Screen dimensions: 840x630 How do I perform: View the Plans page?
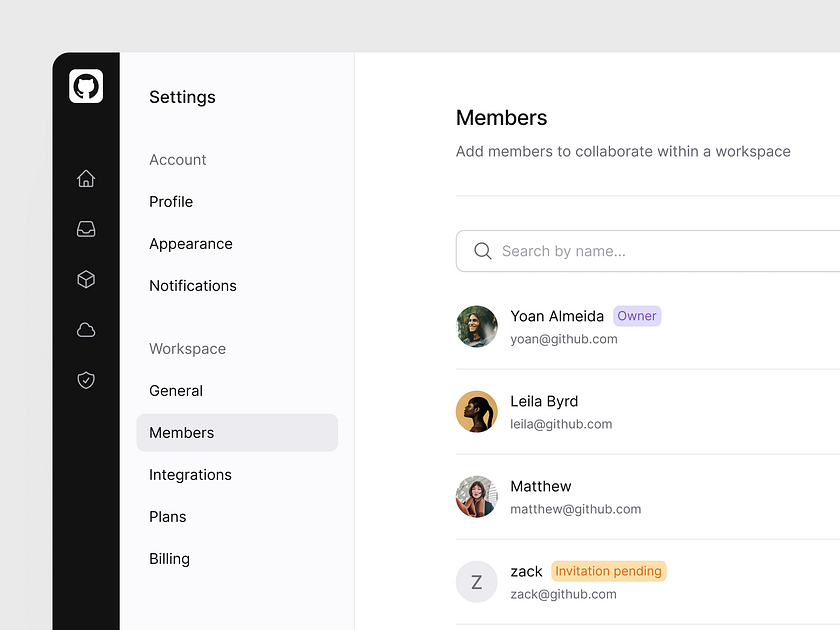click(x=168, y=516)
